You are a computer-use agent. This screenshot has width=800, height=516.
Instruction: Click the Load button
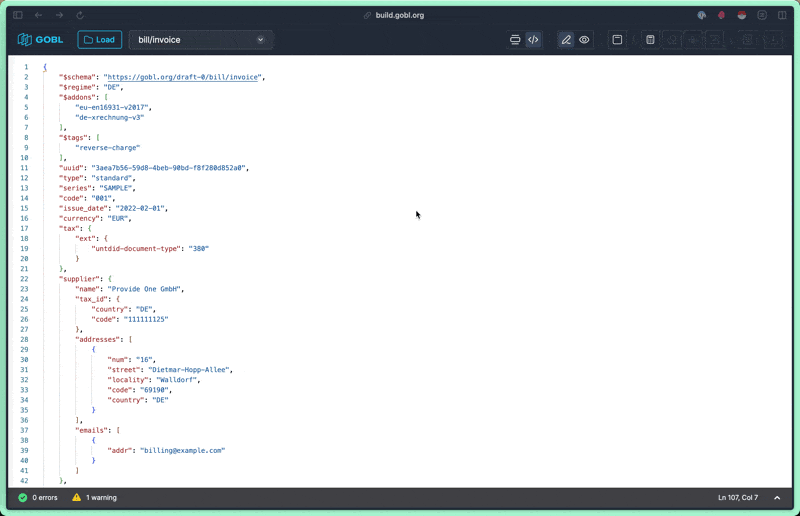[99, 40]
